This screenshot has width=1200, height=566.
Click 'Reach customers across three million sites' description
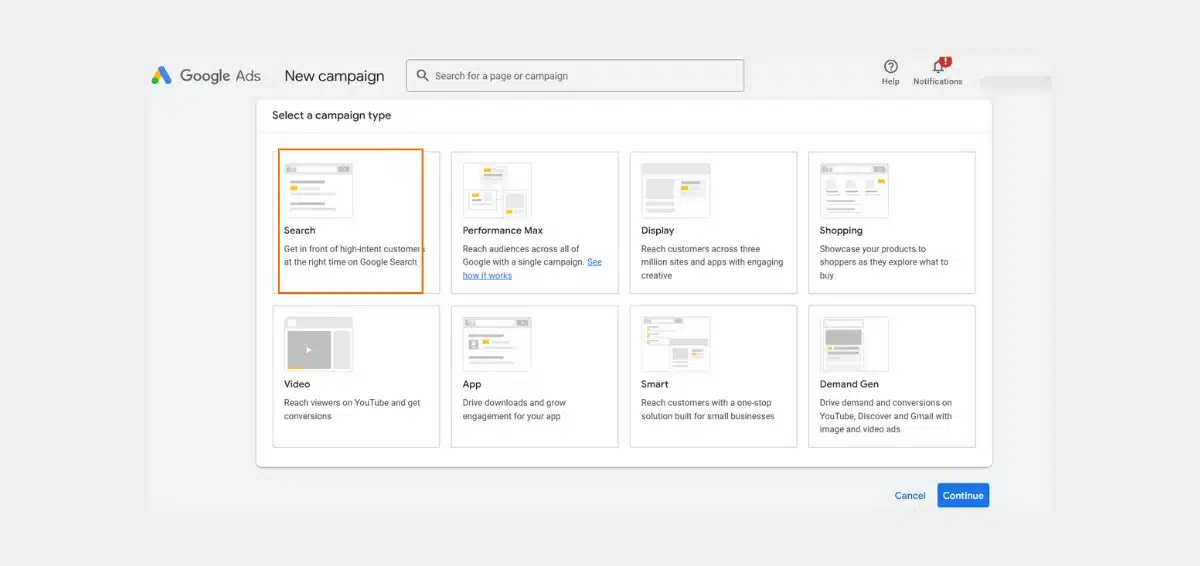pos(712,262)
